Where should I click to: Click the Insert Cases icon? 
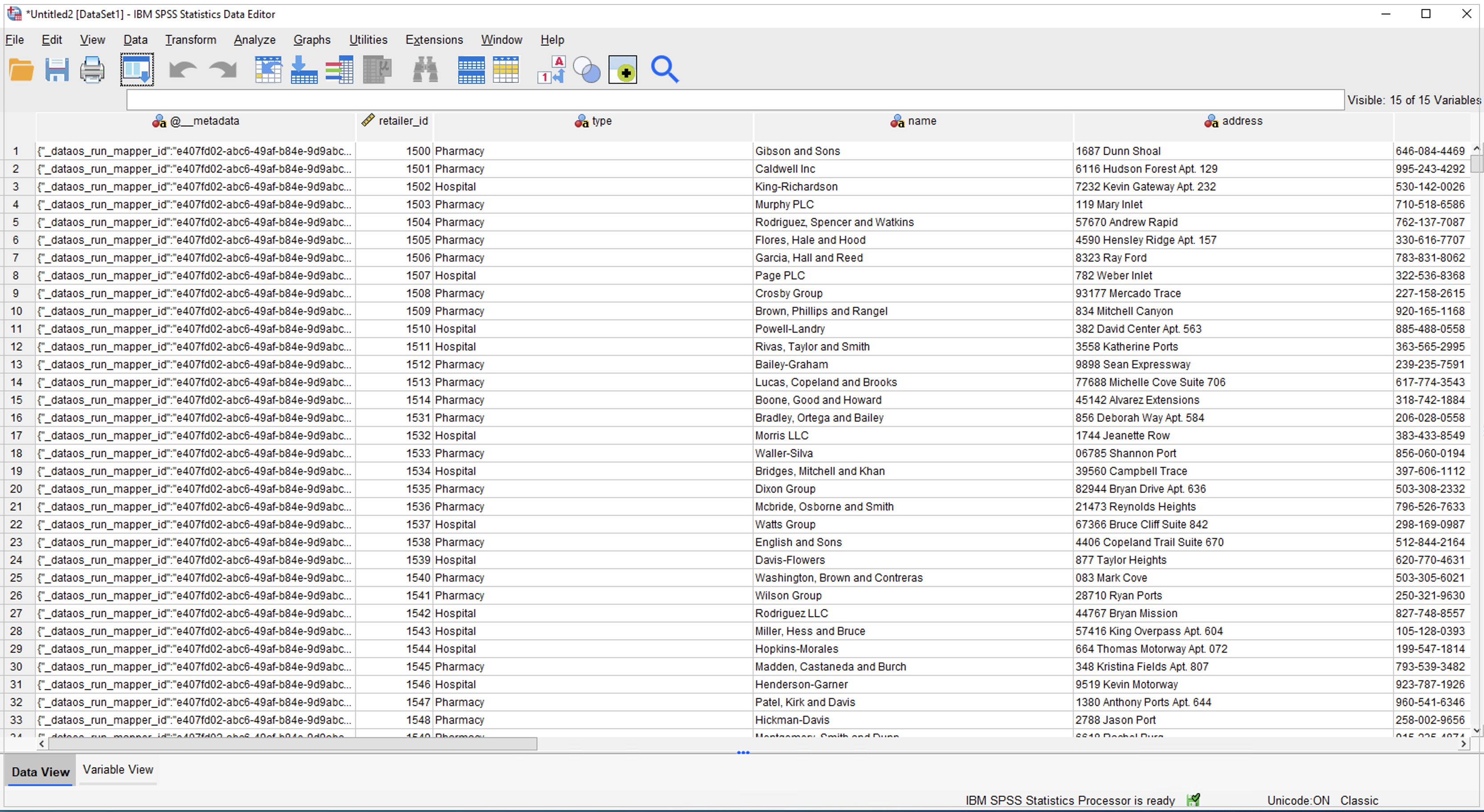(305, 71)
